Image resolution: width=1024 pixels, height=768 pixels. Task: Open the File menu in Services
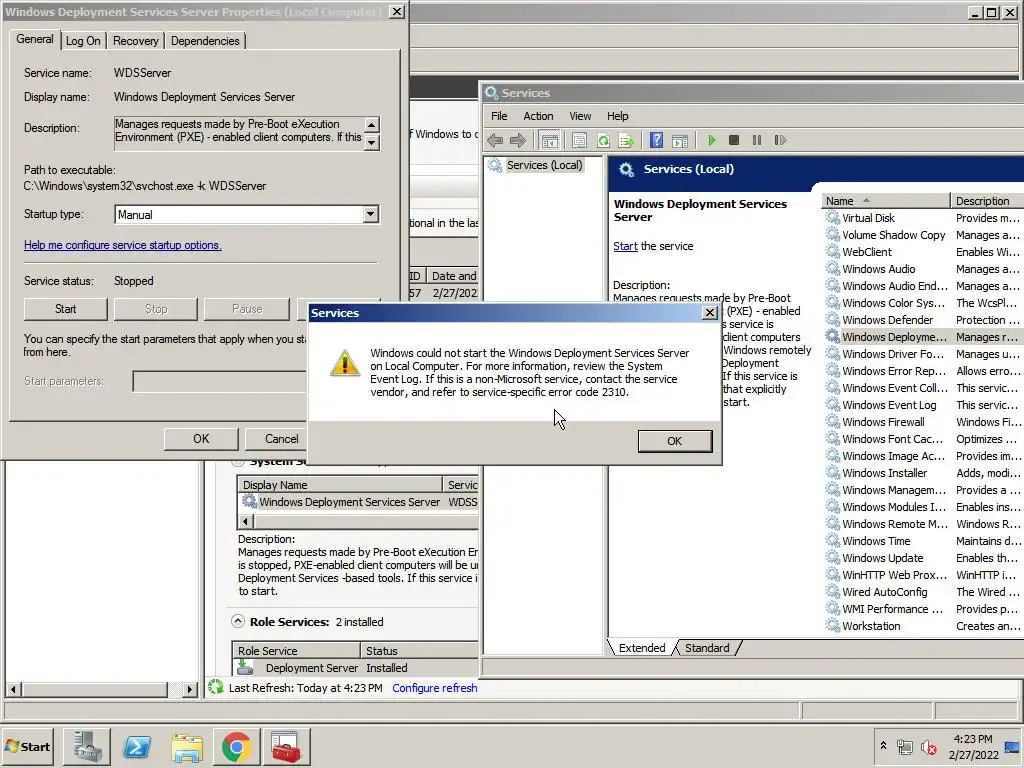tap(499, 116)
